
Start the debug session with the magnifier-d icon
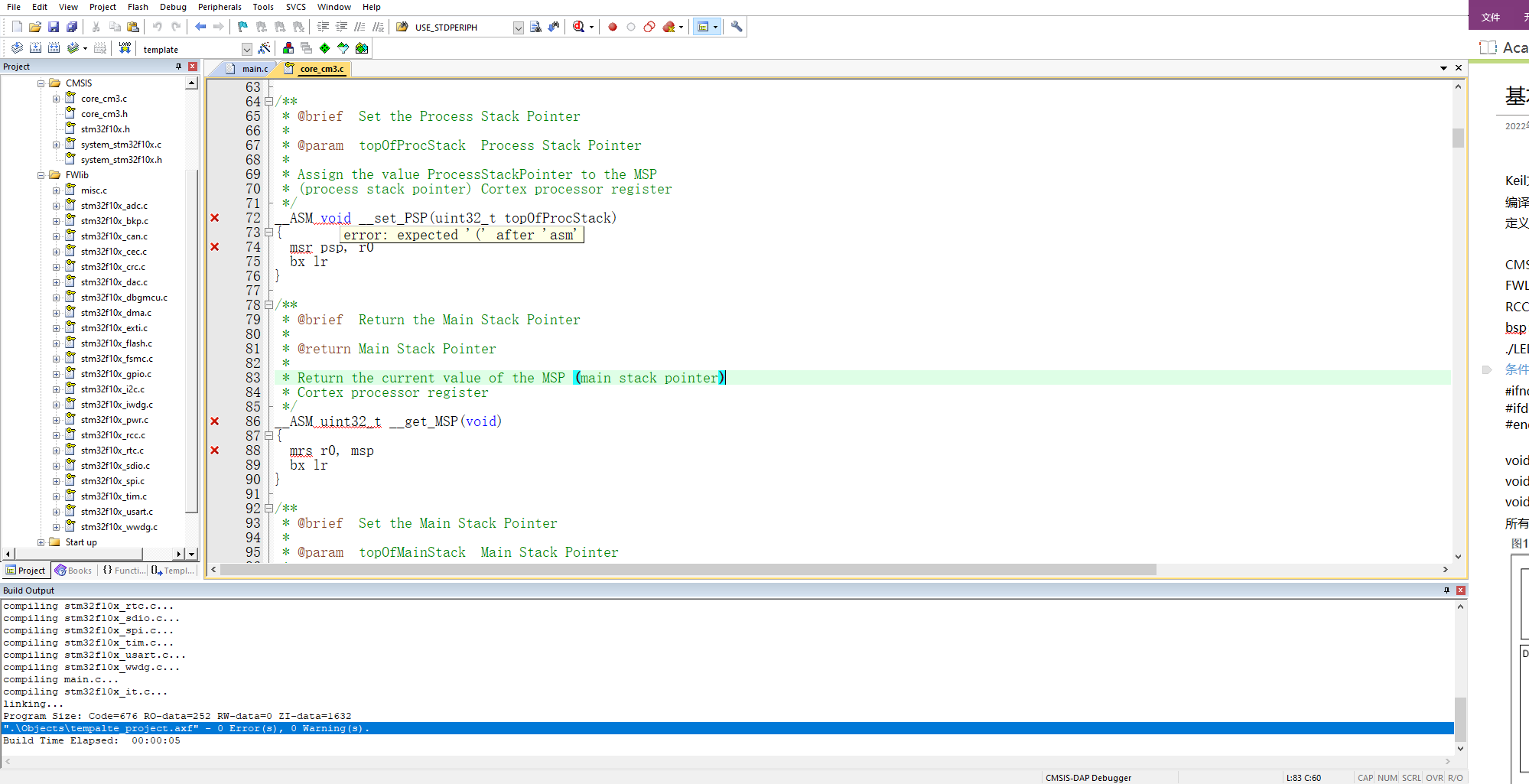(x=579, y=27)
